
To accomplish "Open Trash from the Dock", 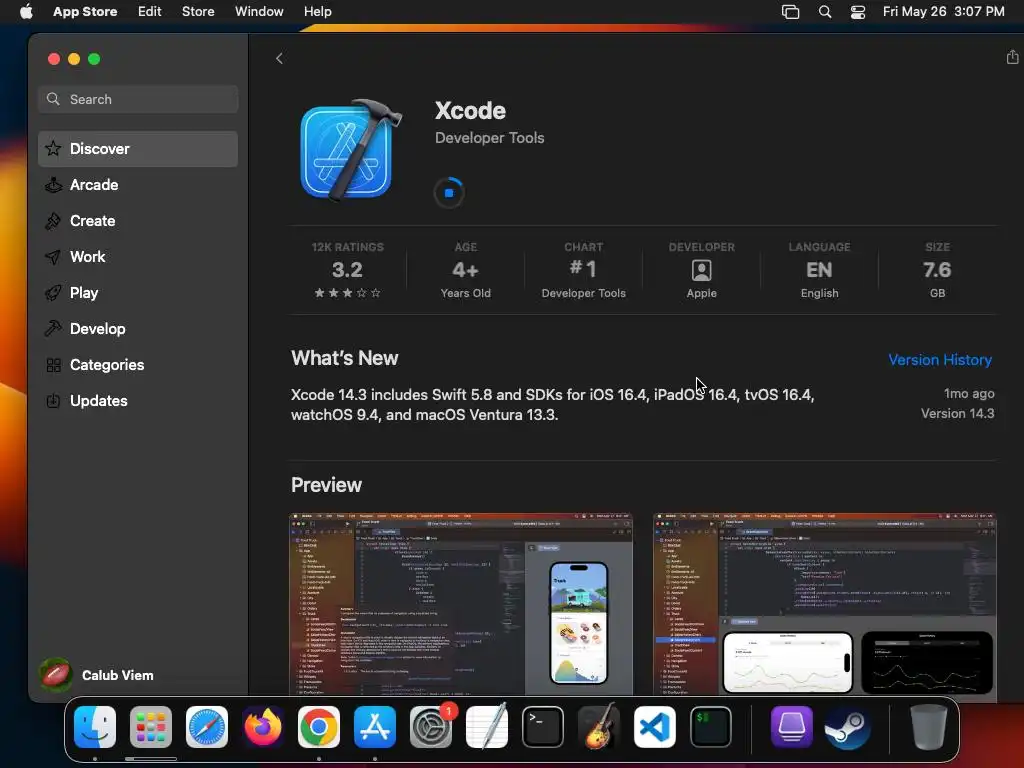I will coord(928,727).
